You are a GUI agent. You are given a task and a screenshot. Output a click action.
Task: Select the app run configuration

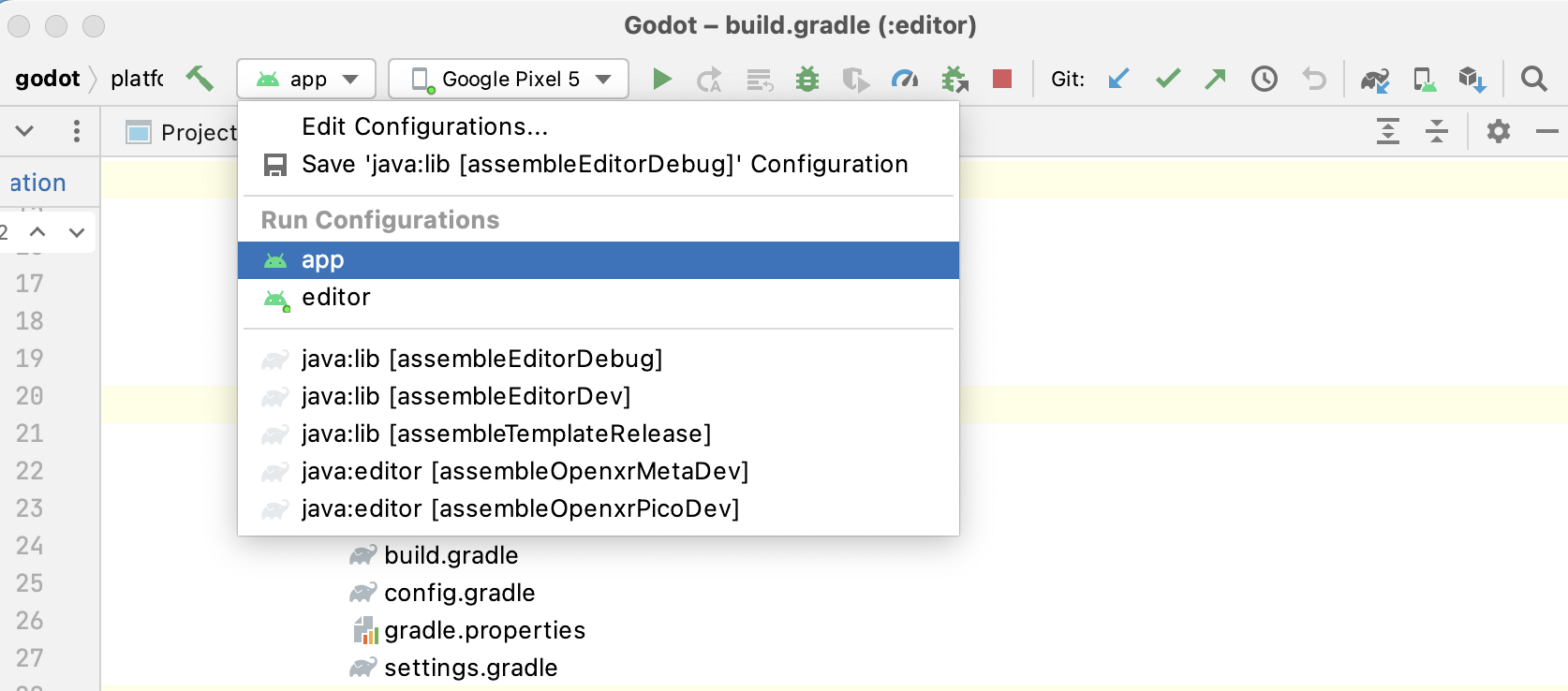click(x=322, y=260)
